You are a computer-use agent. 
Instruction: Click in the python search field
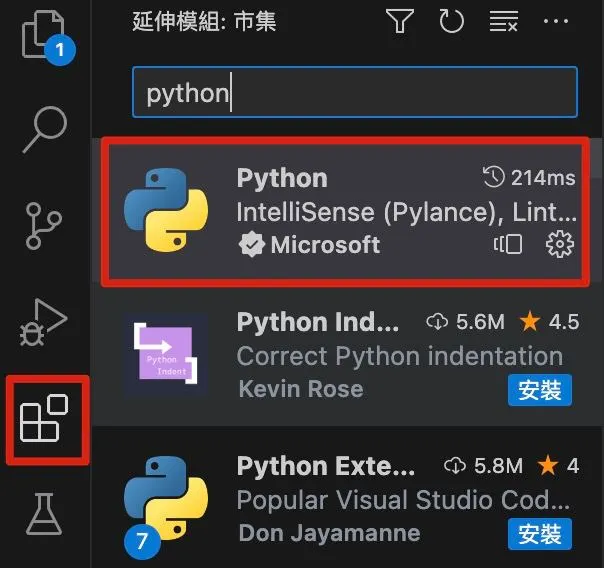(355, 93)
